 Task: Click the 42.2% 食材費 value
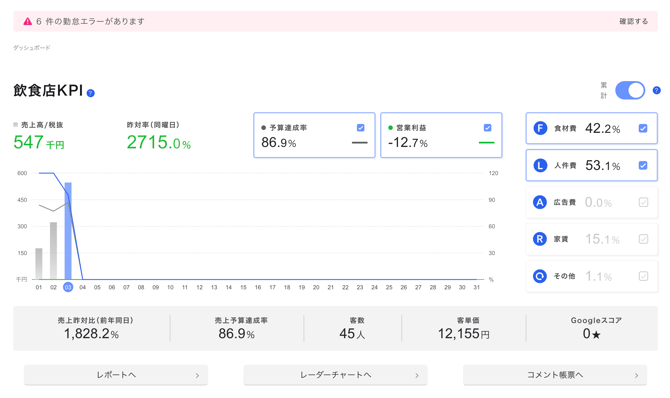point(602,128)
